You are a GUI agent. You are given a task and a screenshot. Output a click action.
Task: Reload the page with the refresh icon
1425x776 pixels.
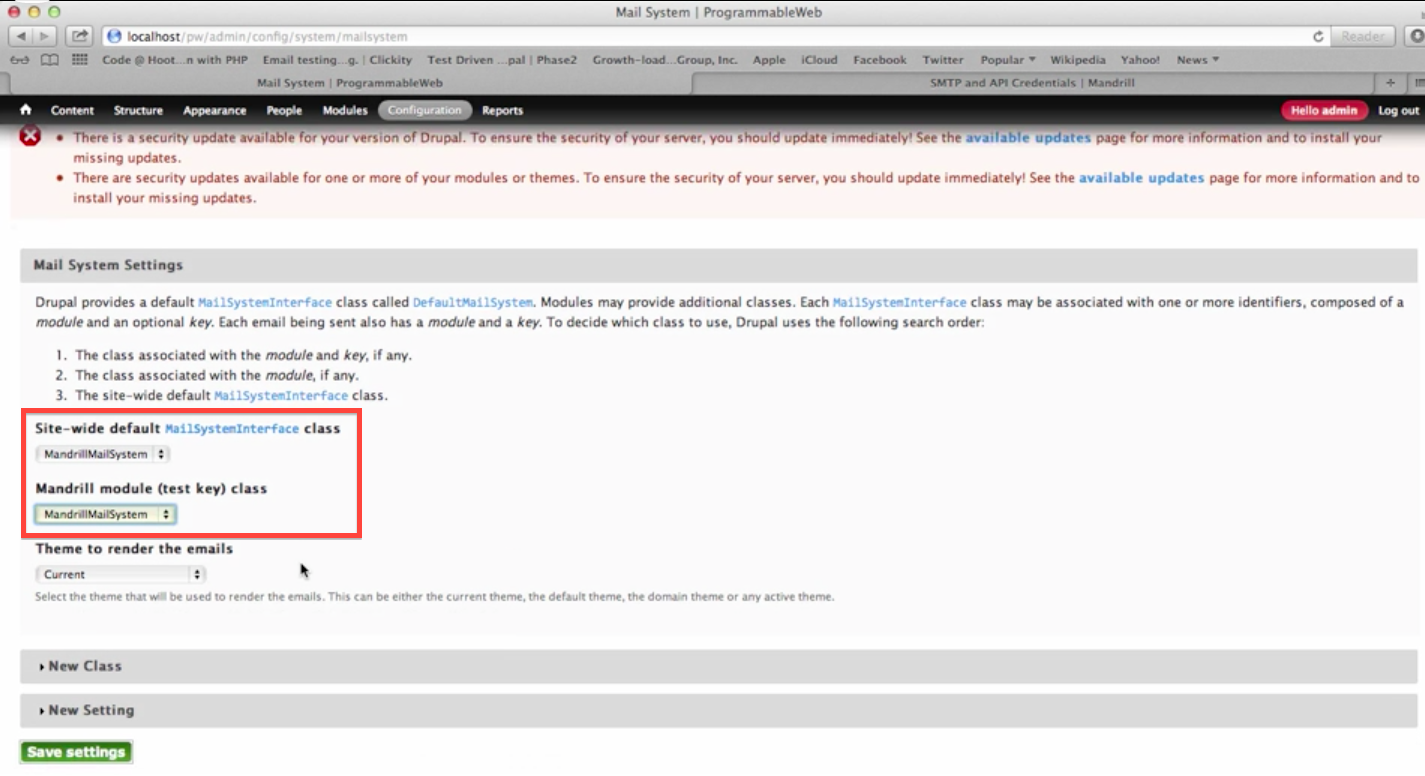(1318, 36)
